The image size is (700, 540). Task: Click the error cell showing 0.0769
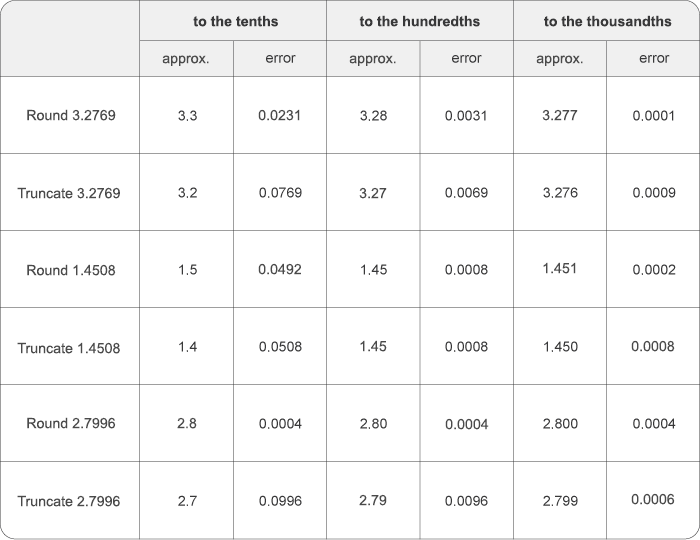point(280,192)
